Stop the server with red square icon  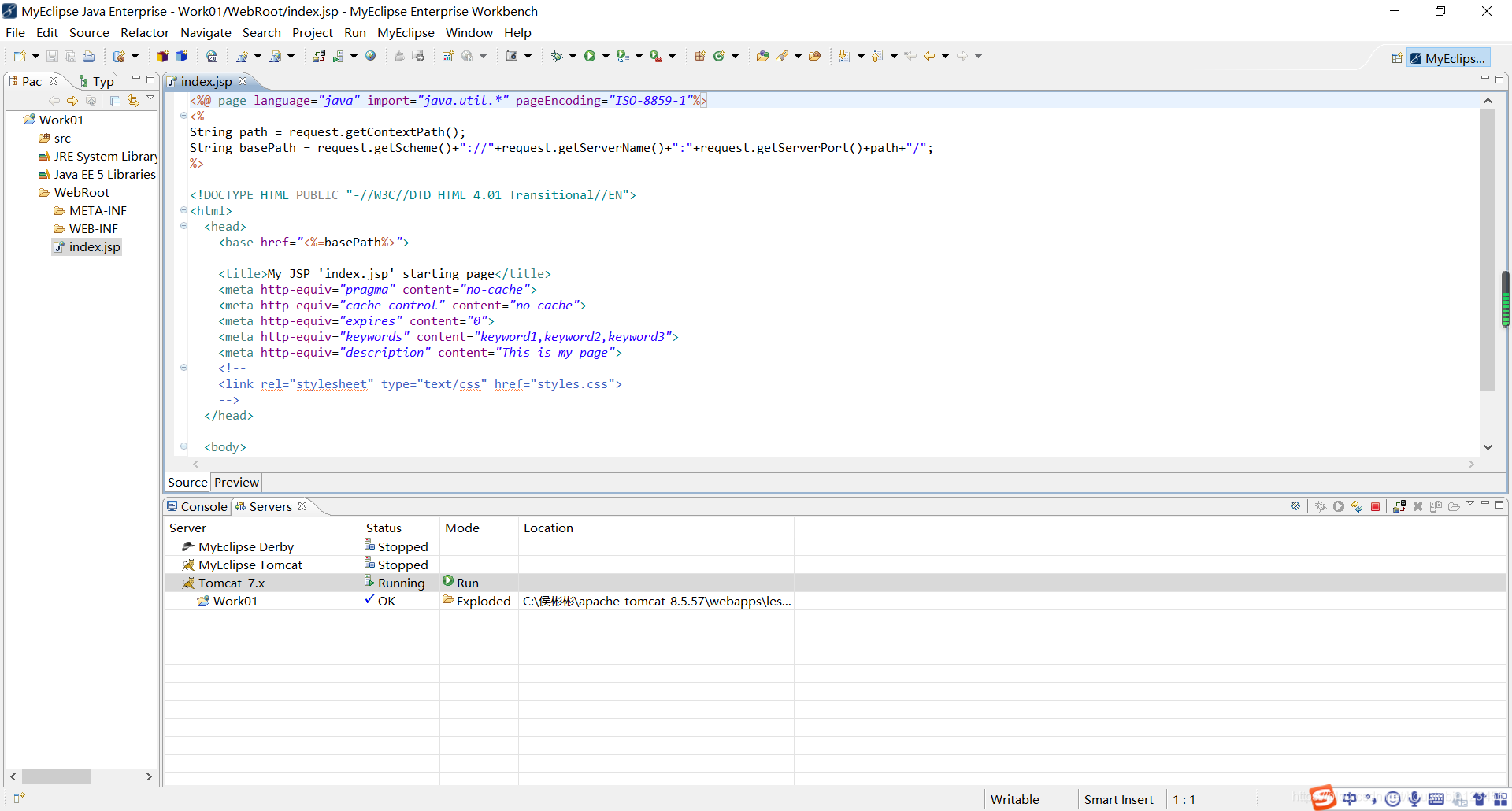(1375, 506)
